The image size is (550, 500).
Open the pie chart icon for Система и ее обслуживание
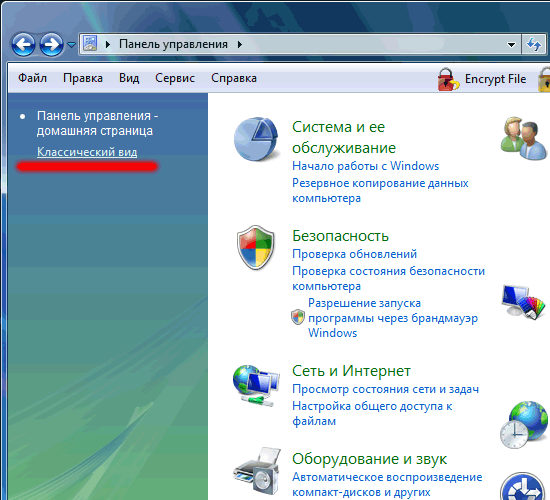tap(256, 139)
